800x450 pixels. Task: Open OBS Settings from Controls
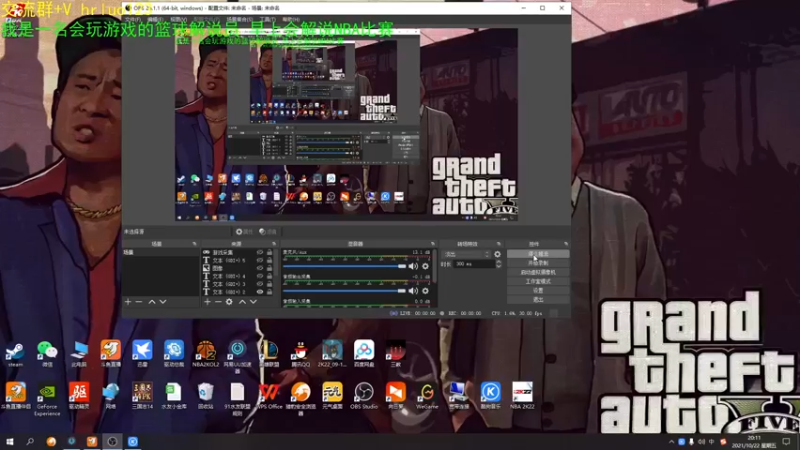point(538,290)
